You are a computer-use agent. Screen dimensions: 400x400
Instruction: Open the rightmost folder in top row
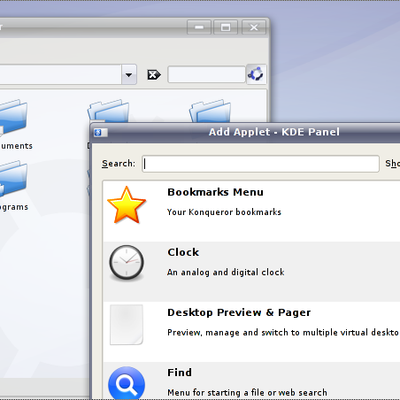[x=210, y=111]
